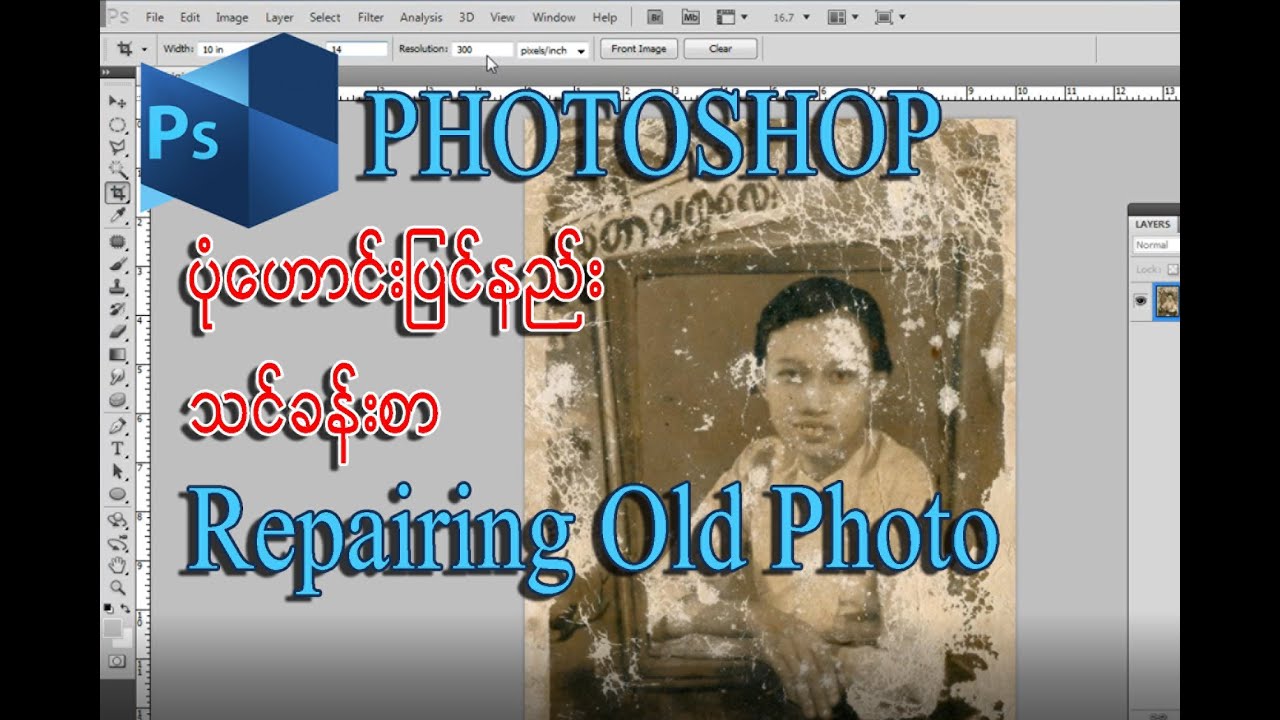Screen dimensions: 1280x720
Task: Select the Quick Selection tool
Action: tap(118, 169)
